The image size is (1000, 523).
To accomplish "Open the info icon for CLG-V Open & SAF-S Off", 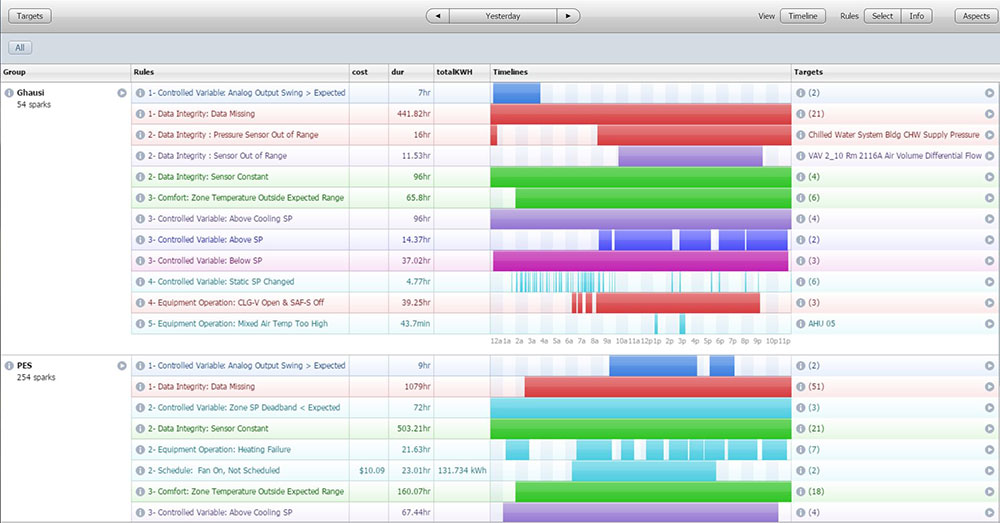I will (x=140, y=302).
